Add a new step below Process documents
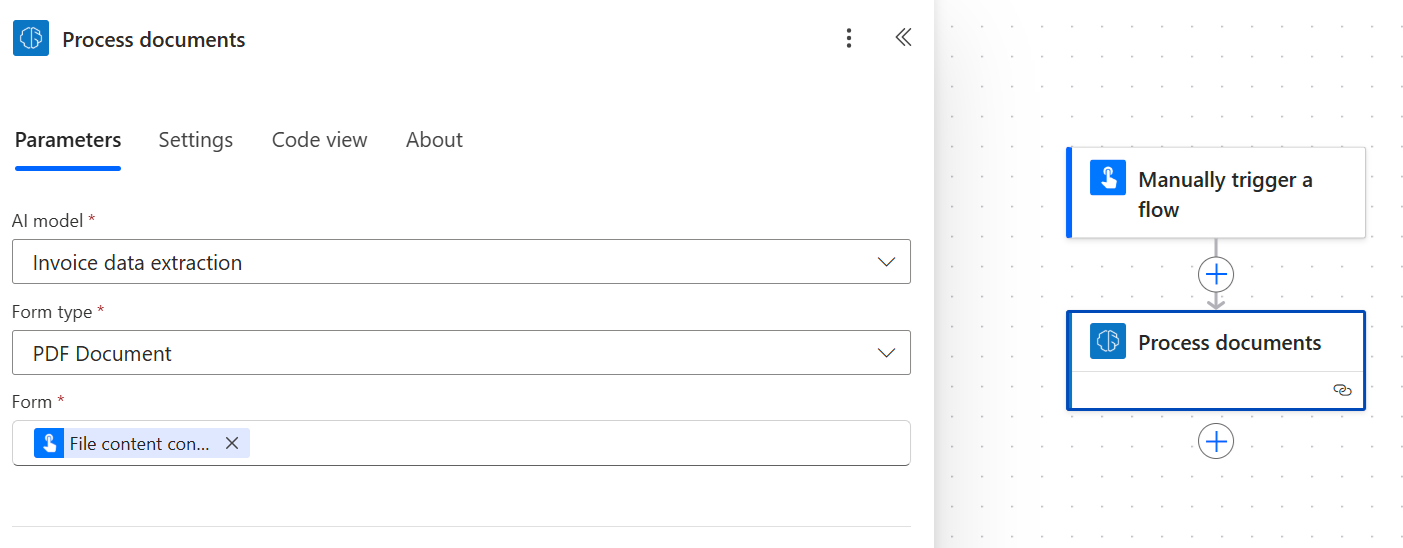The width and height of the screenshot is (1403, 548). [x=1216, y=441]
